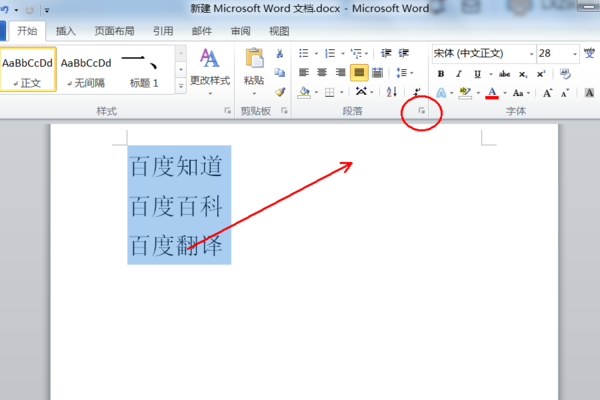Select the Format Painter brush icon
600x400 pixels.
click(x=280, y=92)
